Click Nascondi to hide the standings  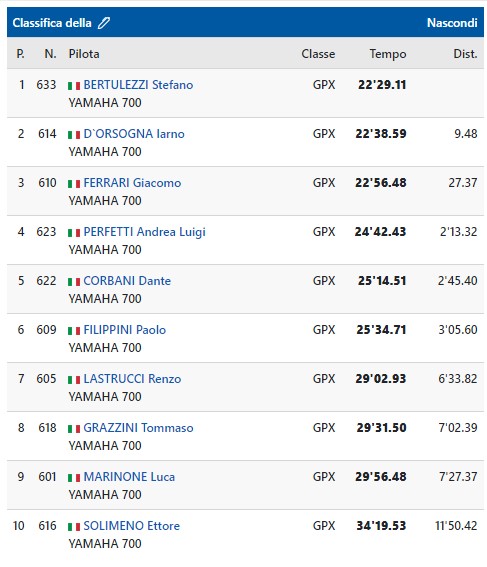coord(452,23)
